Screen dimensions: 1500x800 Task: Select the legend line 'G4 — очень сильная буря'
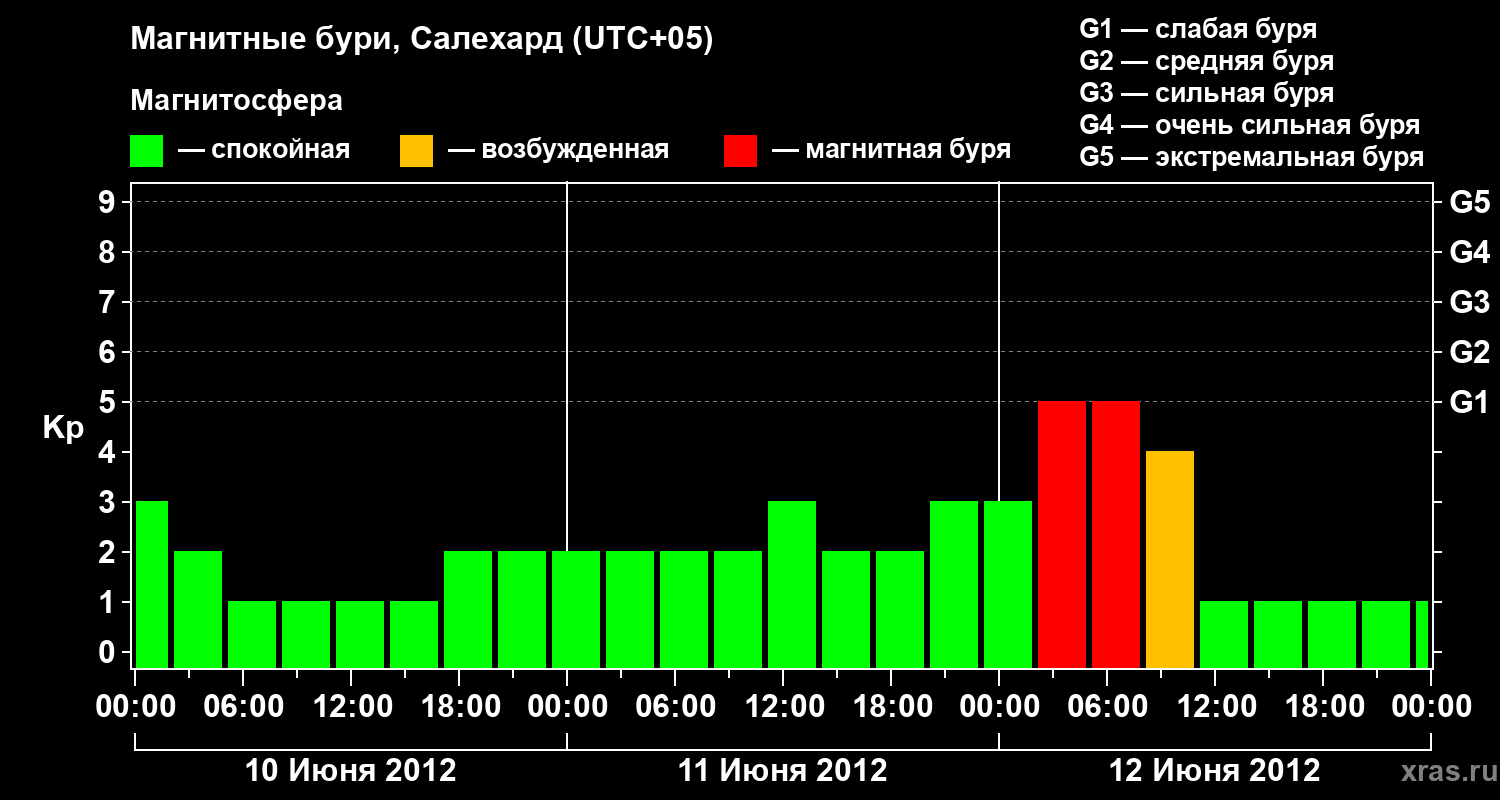(1250, 125)
